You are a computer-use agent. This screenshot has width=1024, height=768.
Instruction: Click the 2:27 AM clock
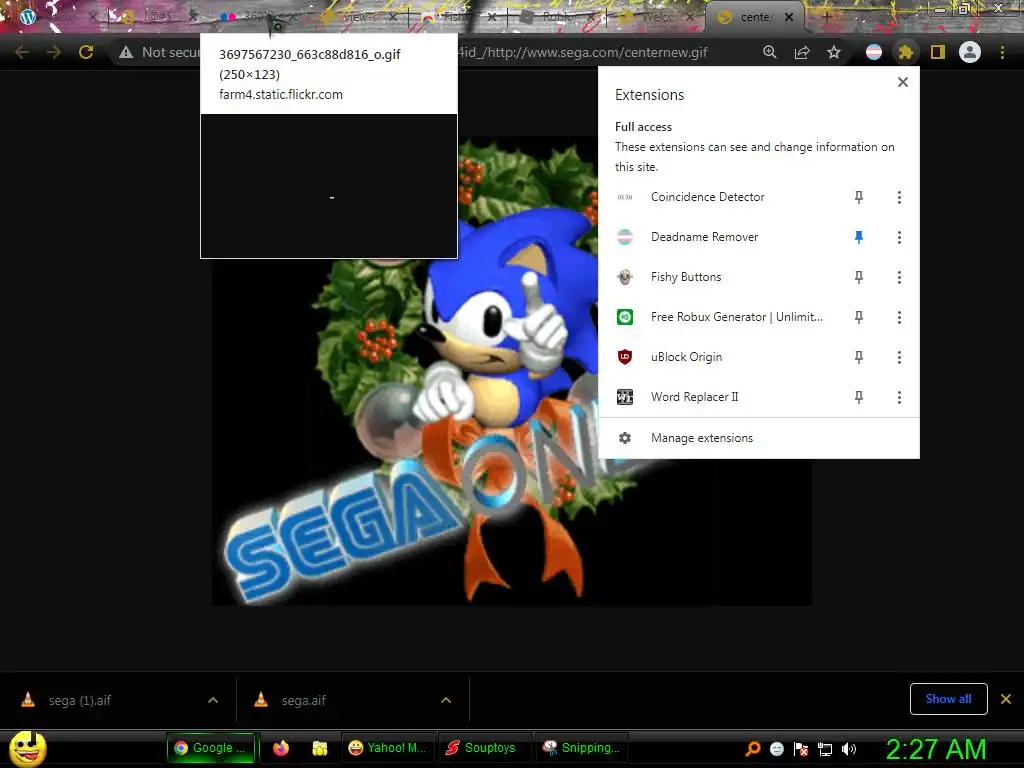pos(936,749)
